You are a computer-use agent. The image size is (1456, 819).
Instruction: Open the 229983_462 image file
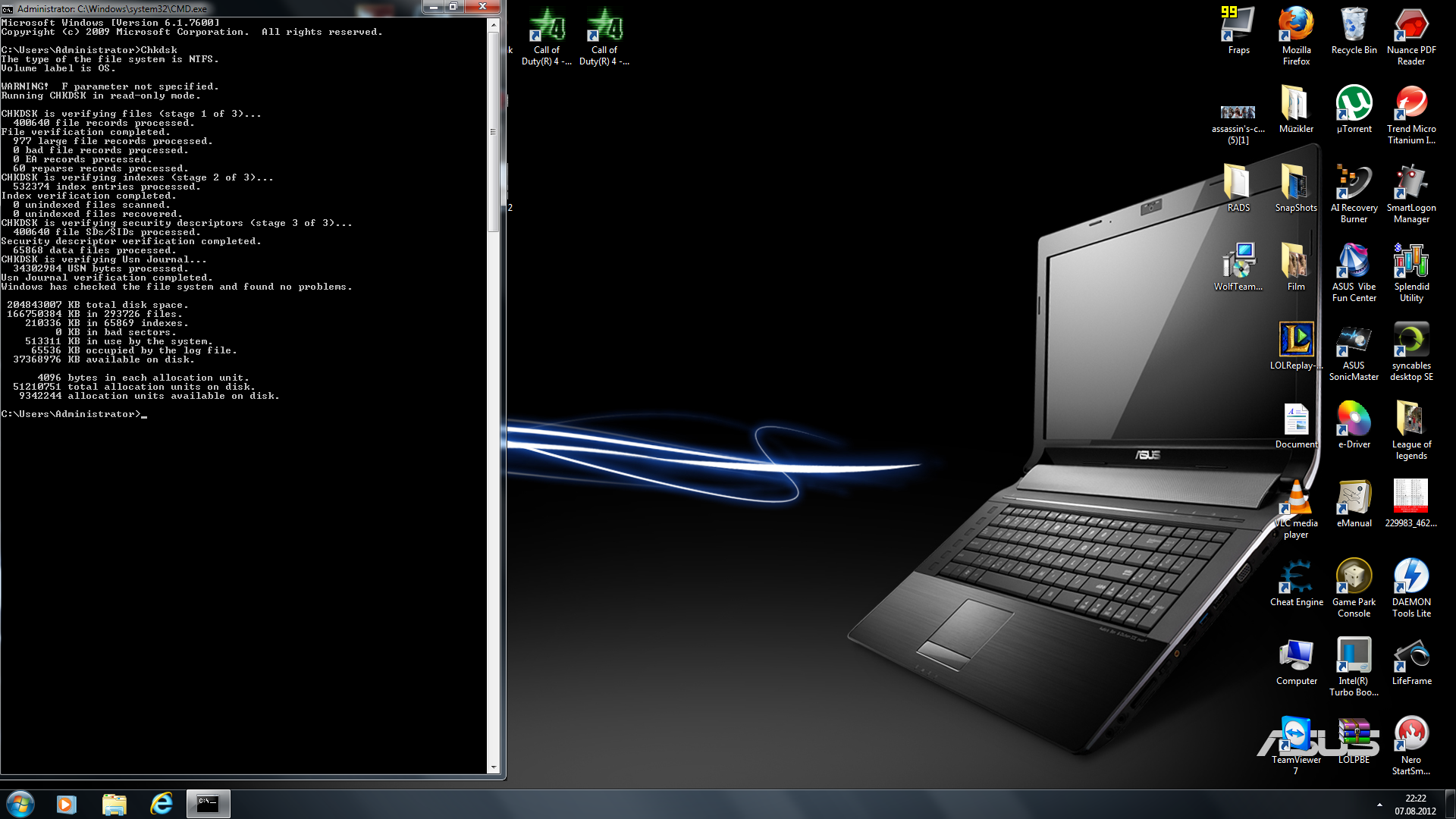pos(1411,504)
